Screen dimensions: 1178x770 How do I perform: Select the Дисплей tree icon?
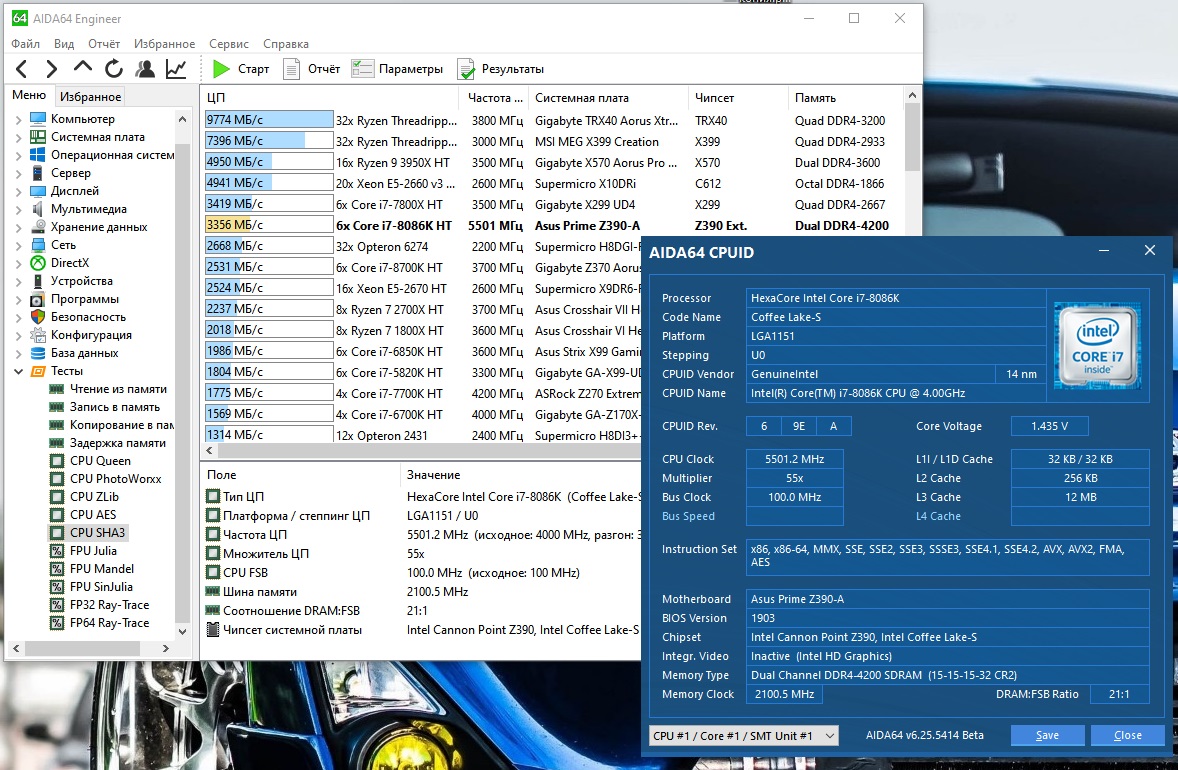click(x=38, y=191)
